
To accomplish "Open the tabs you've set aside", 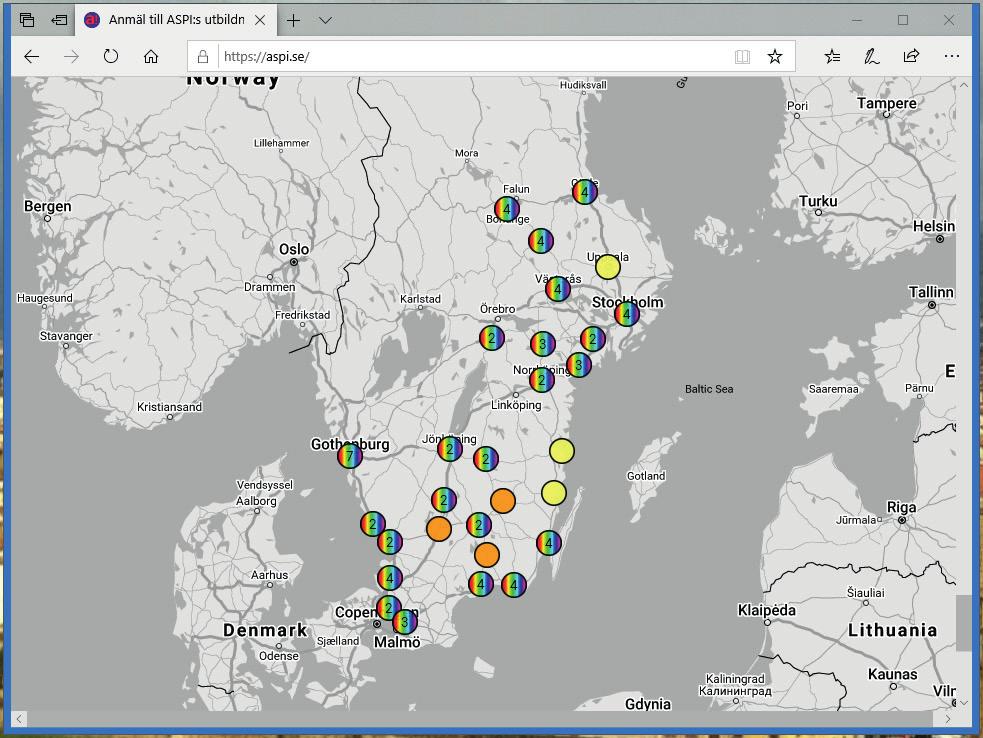I will 26,20.
